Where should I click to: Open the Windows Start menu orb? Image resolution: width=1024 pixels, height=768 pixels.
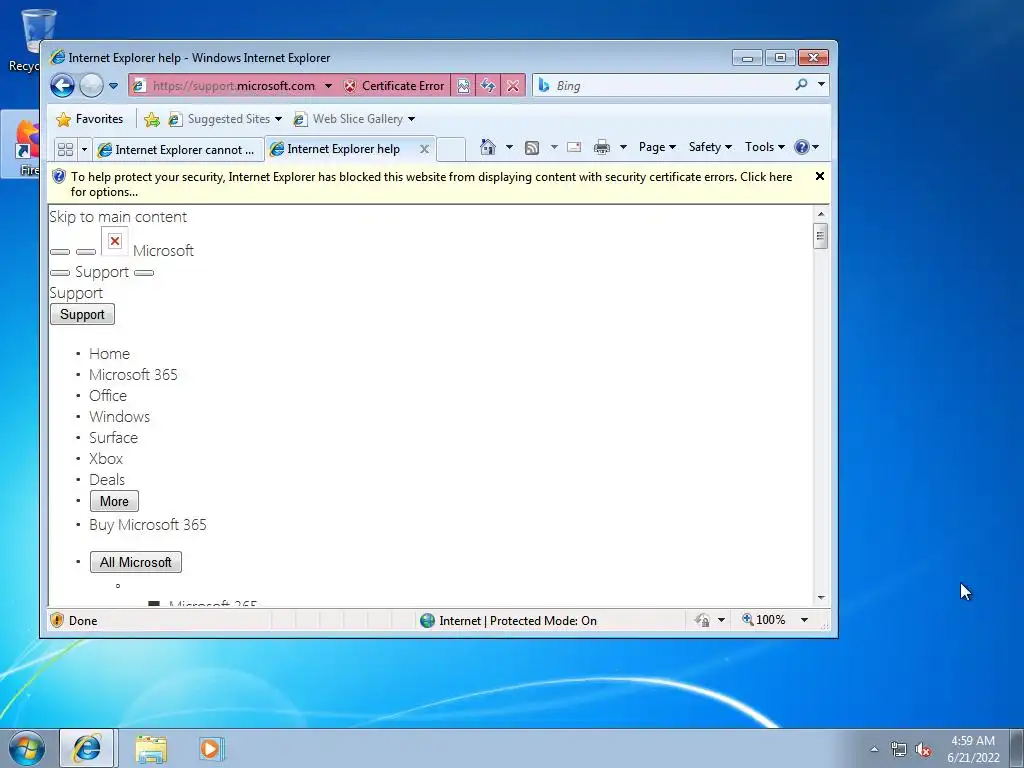click(x=27, y=748)
